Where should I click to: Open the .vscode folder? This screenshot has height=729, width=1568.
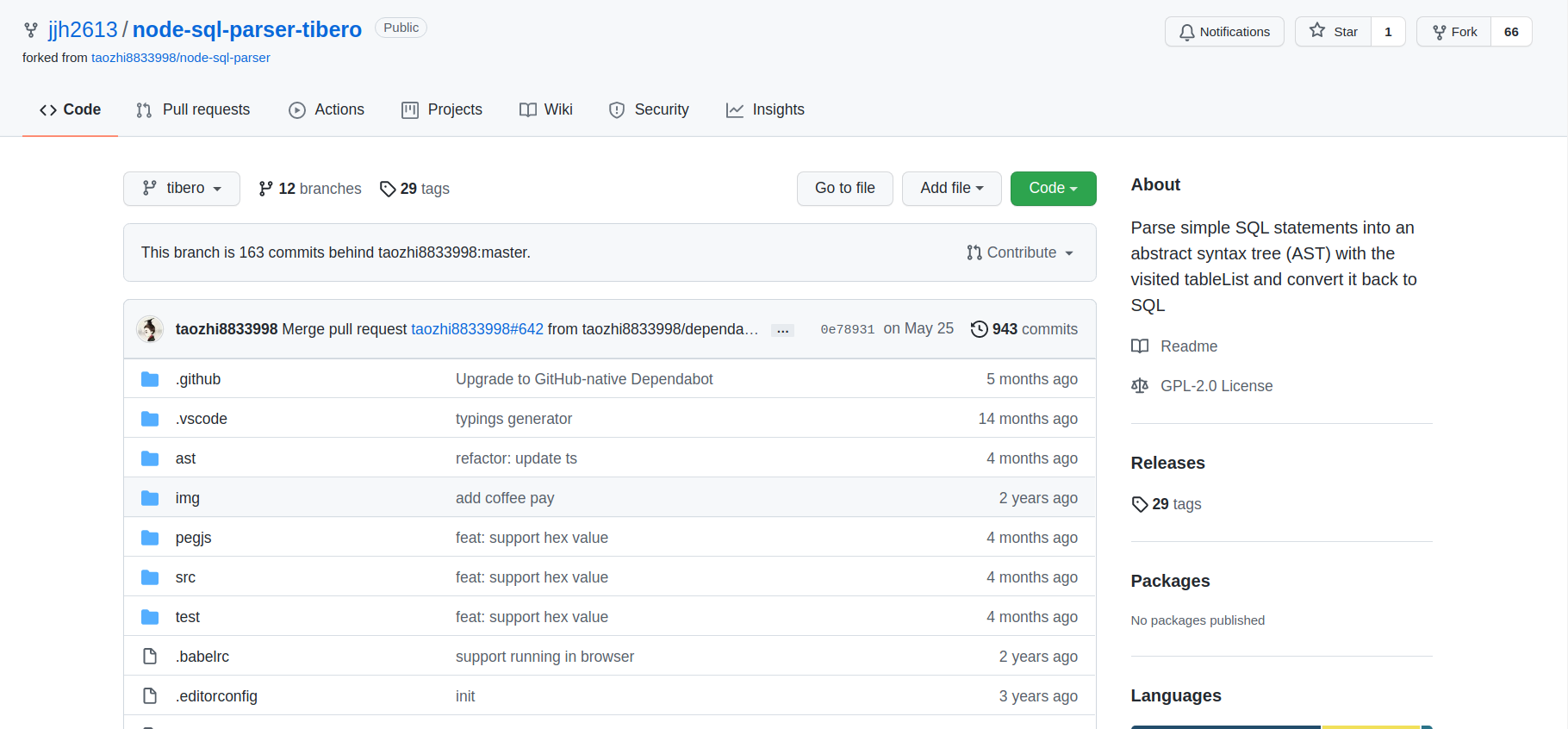click(x=202, y=419)
